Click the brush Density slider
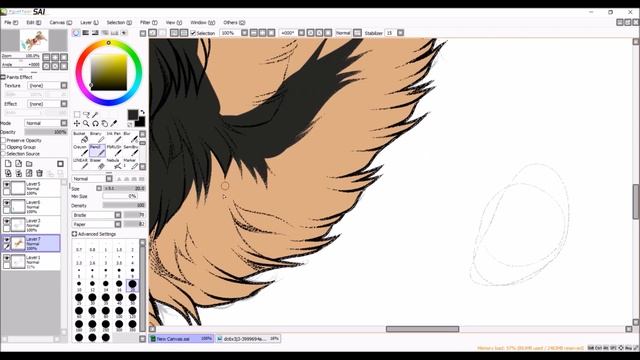 point(124,205)
